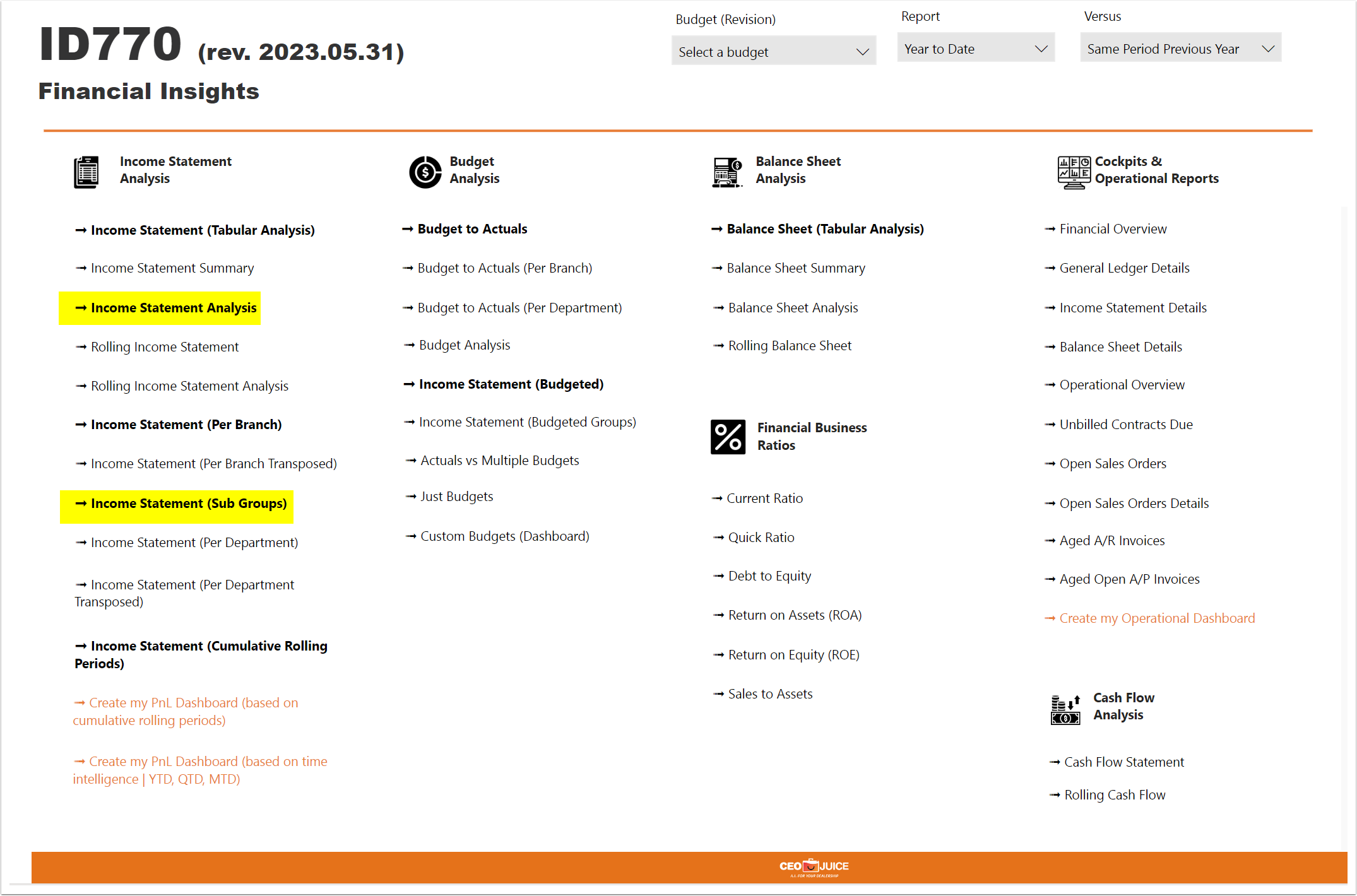Open highlighted Income Statement Analysis link
Image resolution: width=1357 pixels, height=896 pixels.
[166, 308]
